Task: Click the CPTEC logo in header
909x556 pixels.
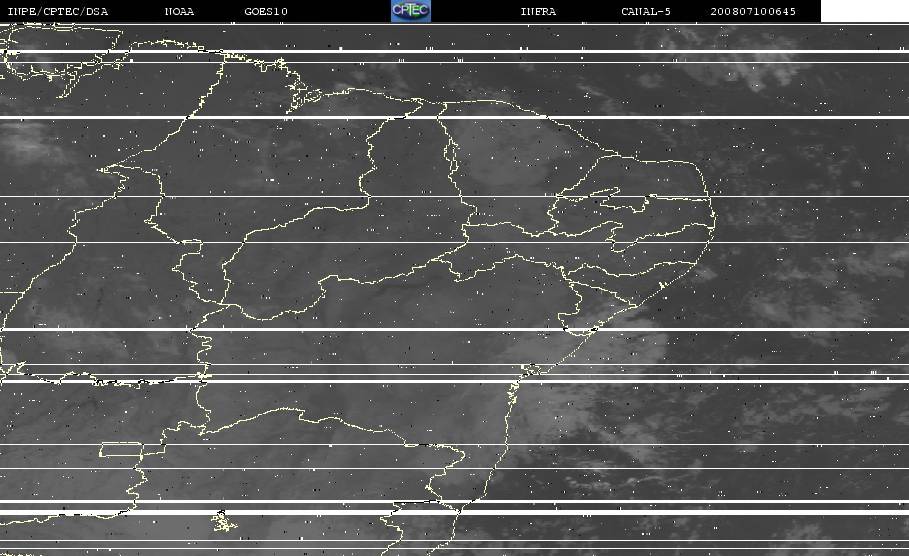Action: [x=410, y=11]
